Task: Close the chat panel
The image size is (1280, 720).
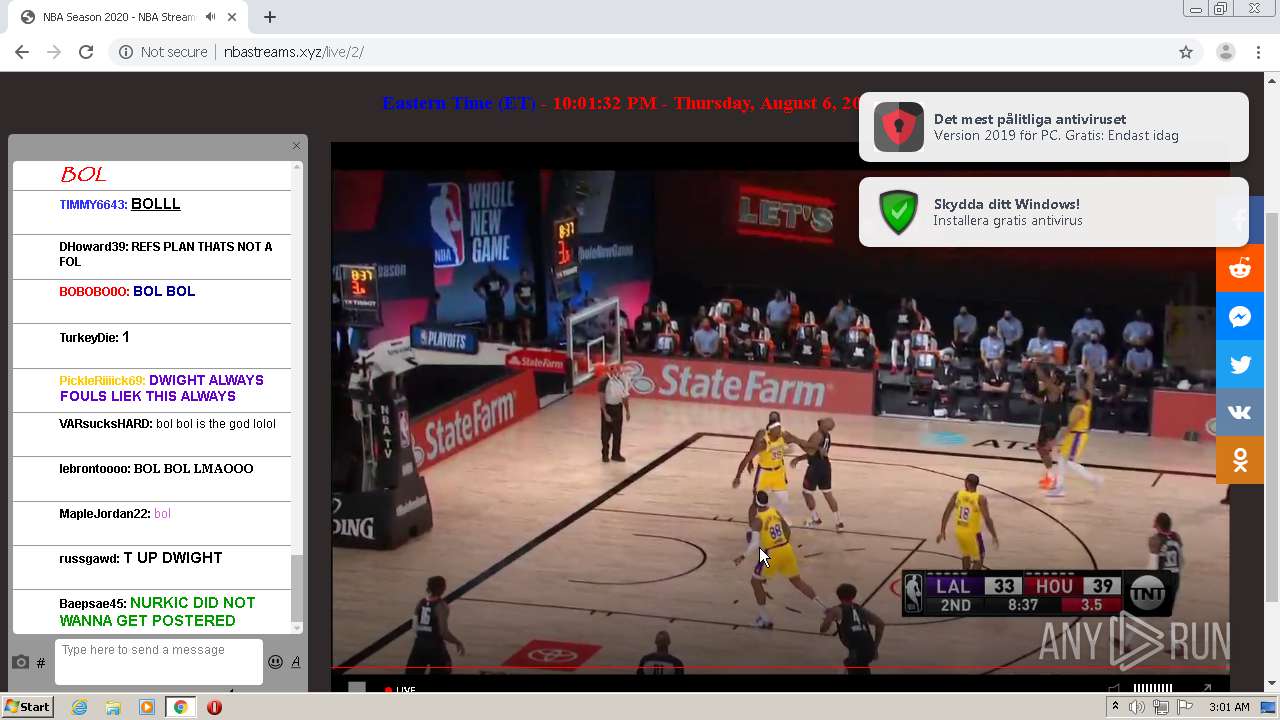Action: tap(296, 146)
